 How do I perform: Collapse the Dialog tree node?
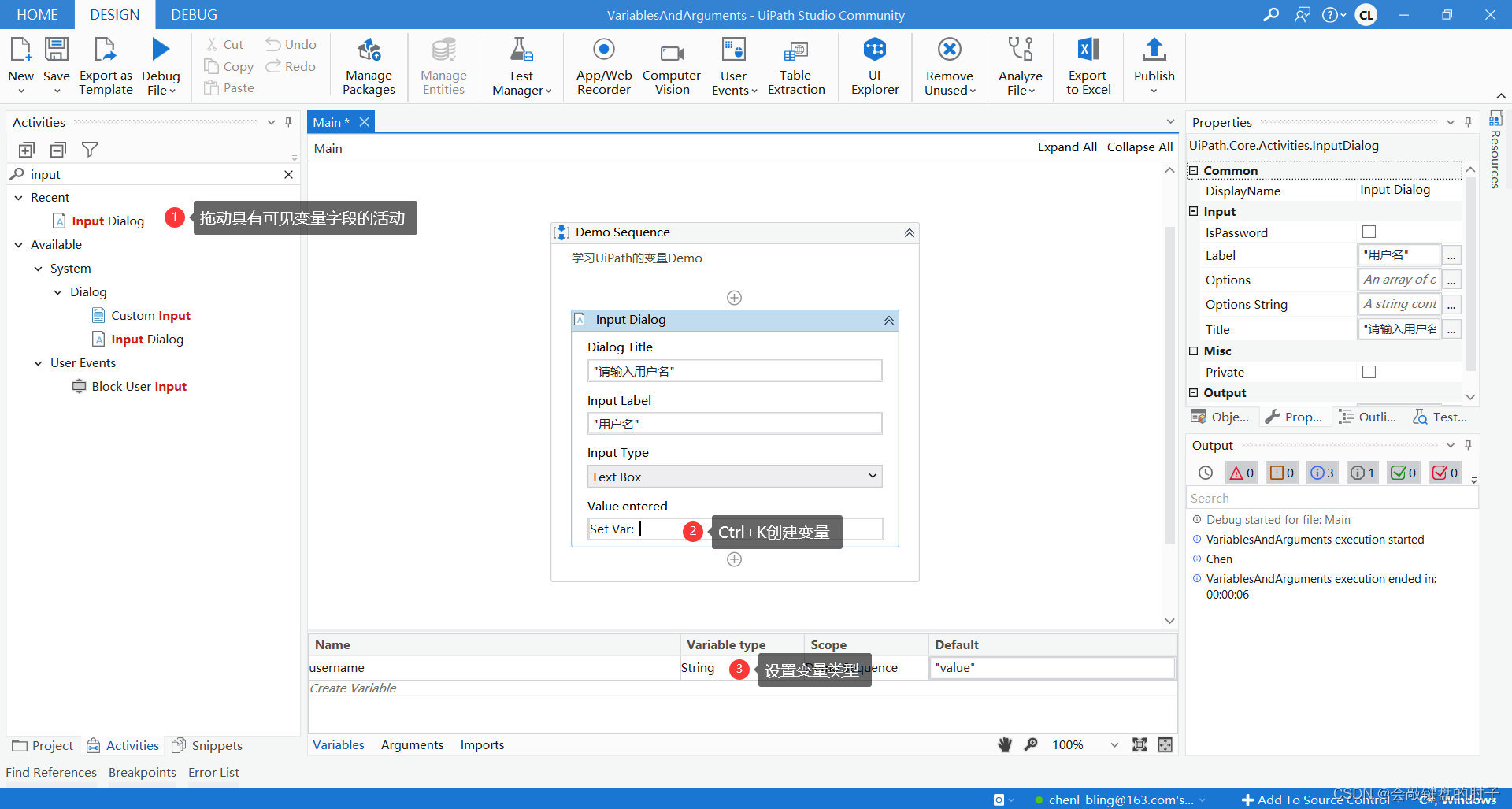(x=58, y=292)
